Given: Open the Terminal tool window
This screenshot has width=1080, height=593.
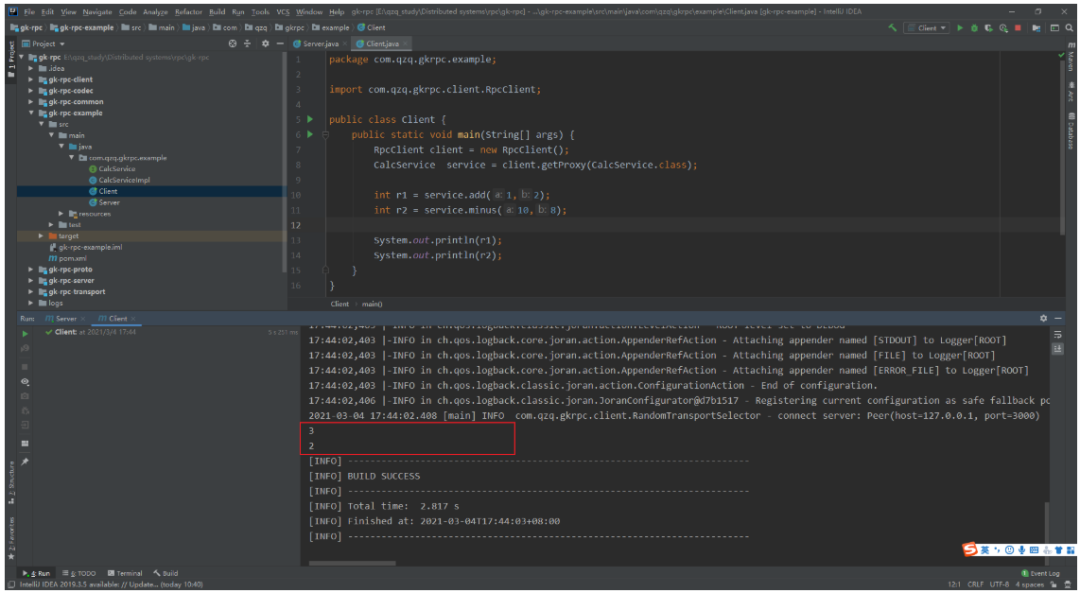Looking at the screenshot, I should tap(126, 573).
